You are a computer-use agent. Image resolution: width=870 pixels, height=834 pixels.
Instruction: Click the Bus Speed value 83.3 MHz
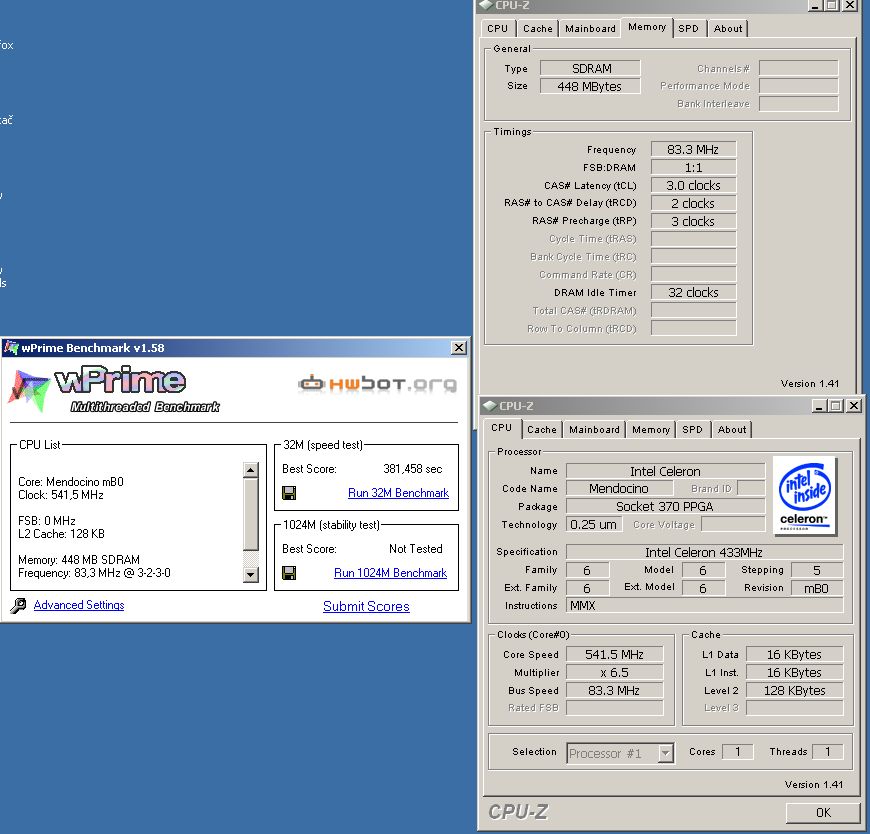tap(614, 690)
